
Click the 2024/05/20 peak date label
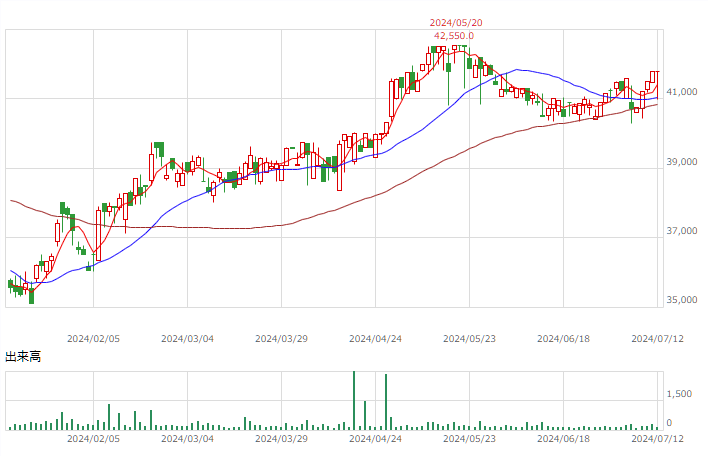(456, 23)
